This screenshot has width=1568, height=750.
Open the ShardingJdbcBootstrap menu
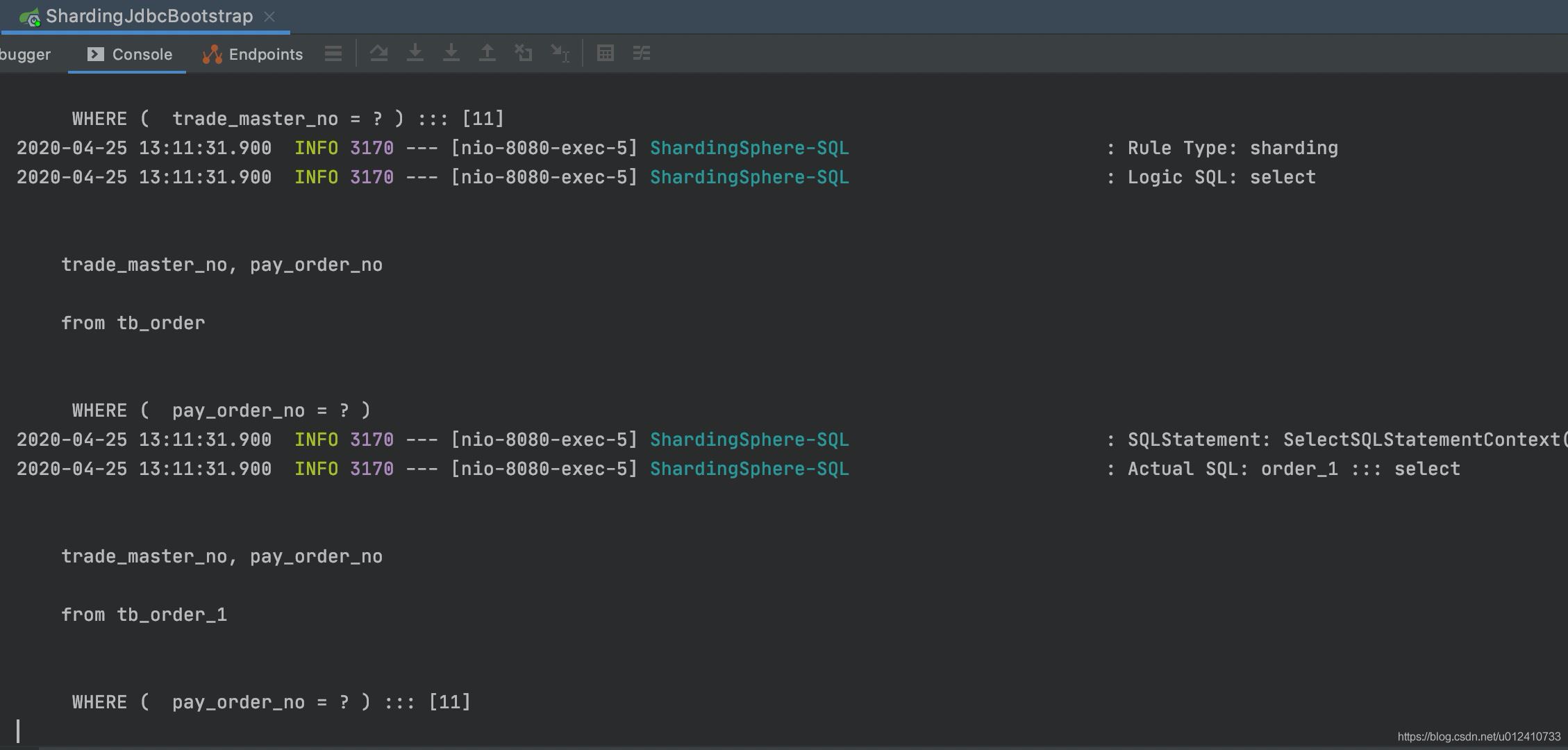[149, 16]
